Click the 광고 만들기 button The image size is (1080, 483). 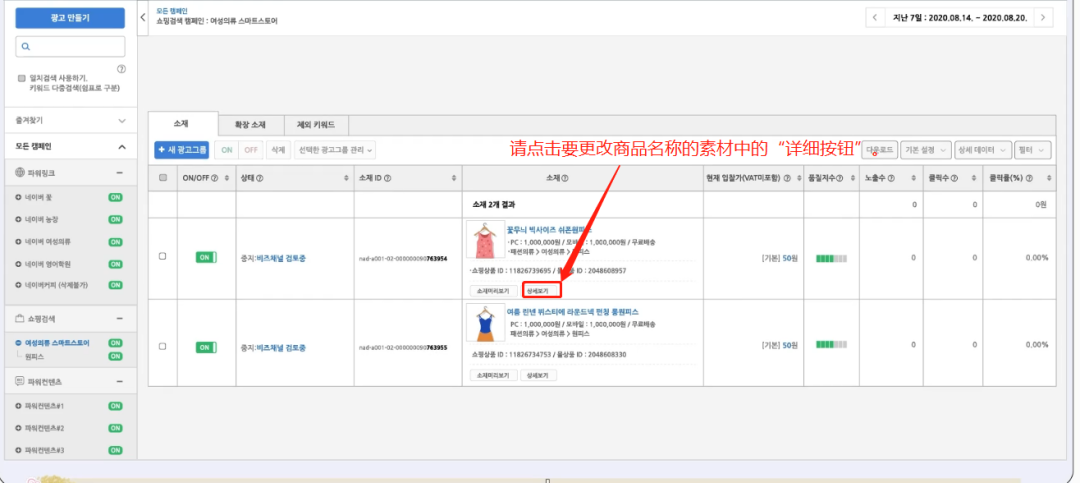(x=70, y=18)
